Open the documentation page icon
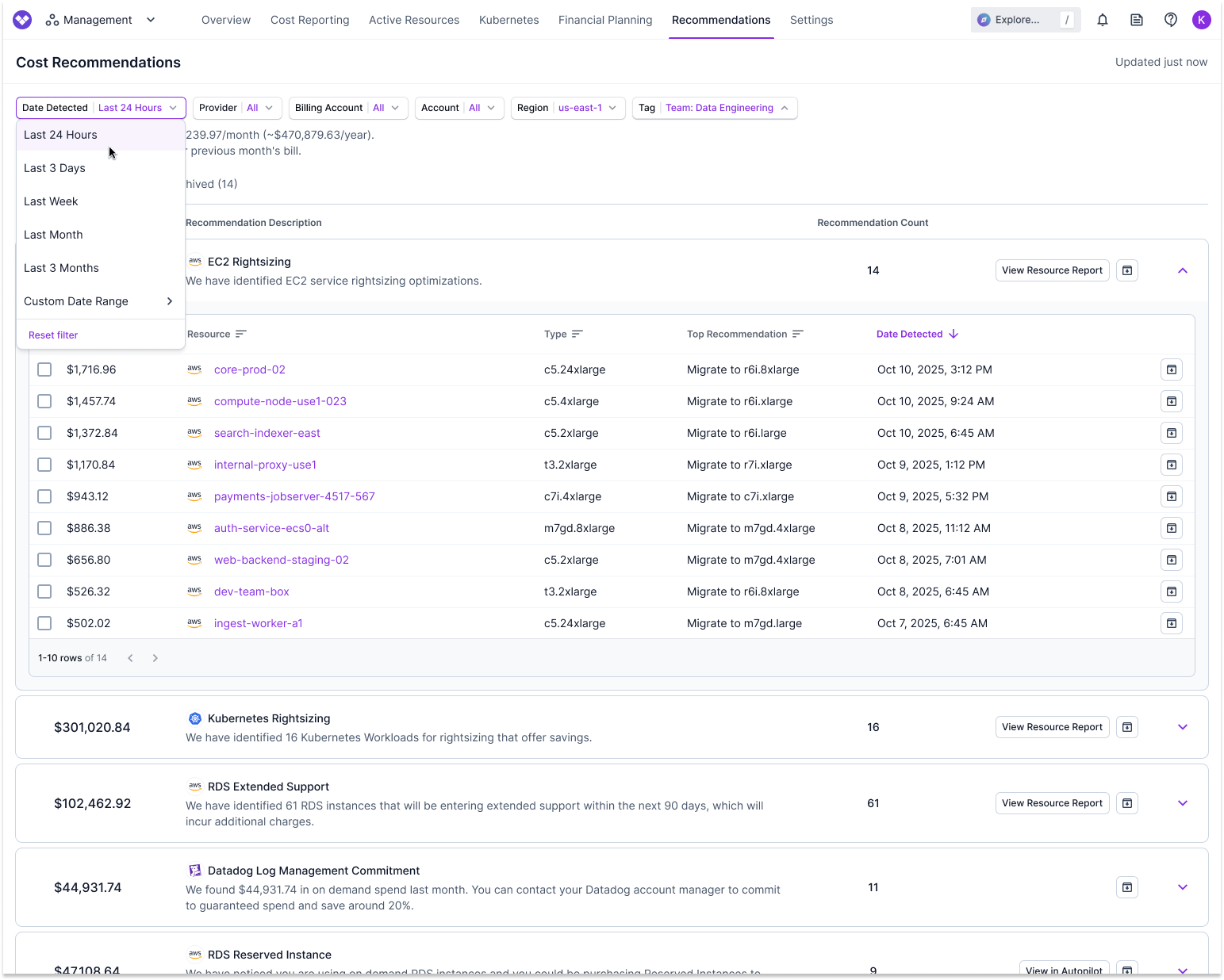1224x980 pixels. tap(1137, 20)
